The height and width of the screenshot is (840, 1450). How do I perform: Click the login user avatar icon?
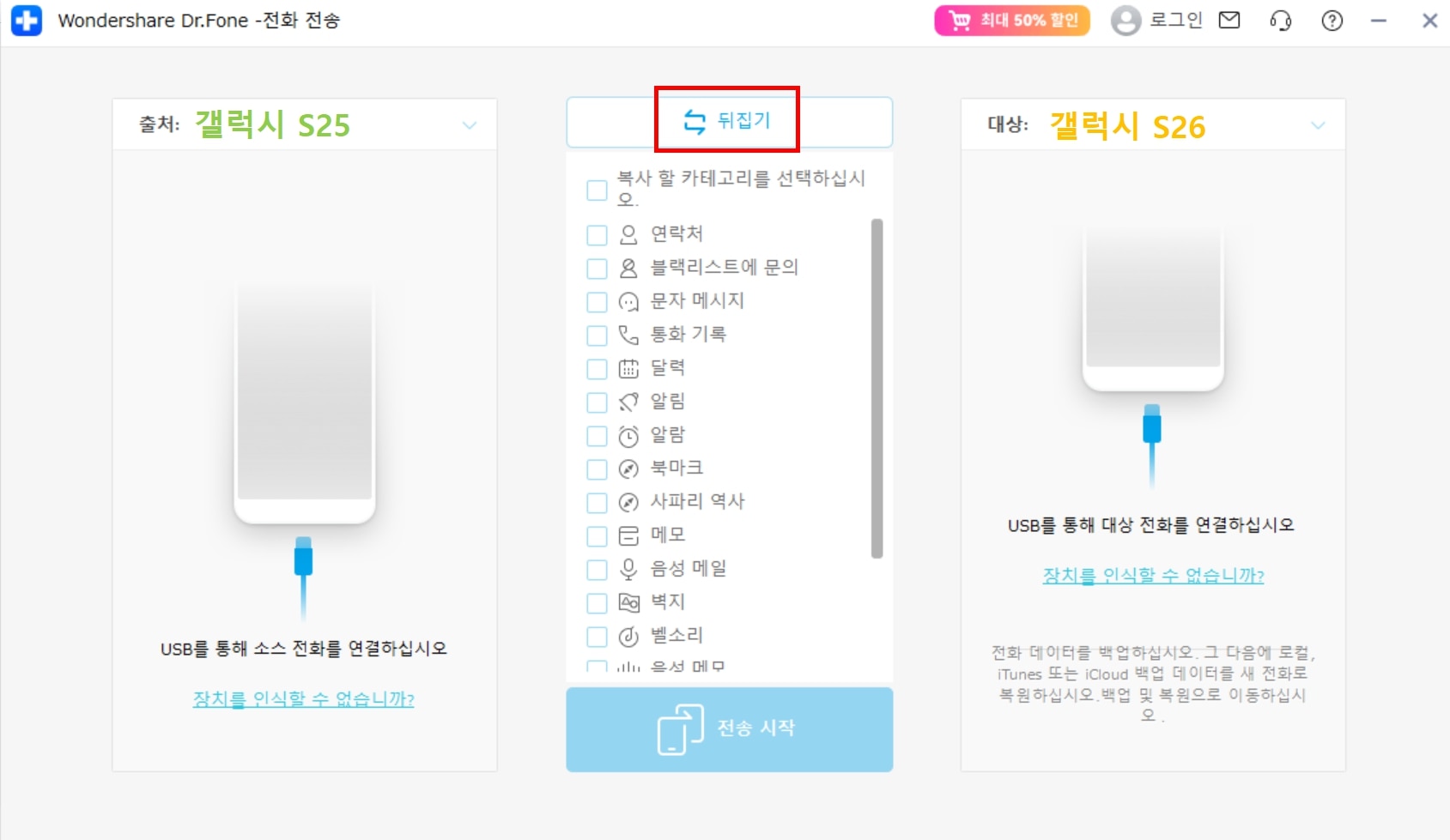click(1125, 21)
